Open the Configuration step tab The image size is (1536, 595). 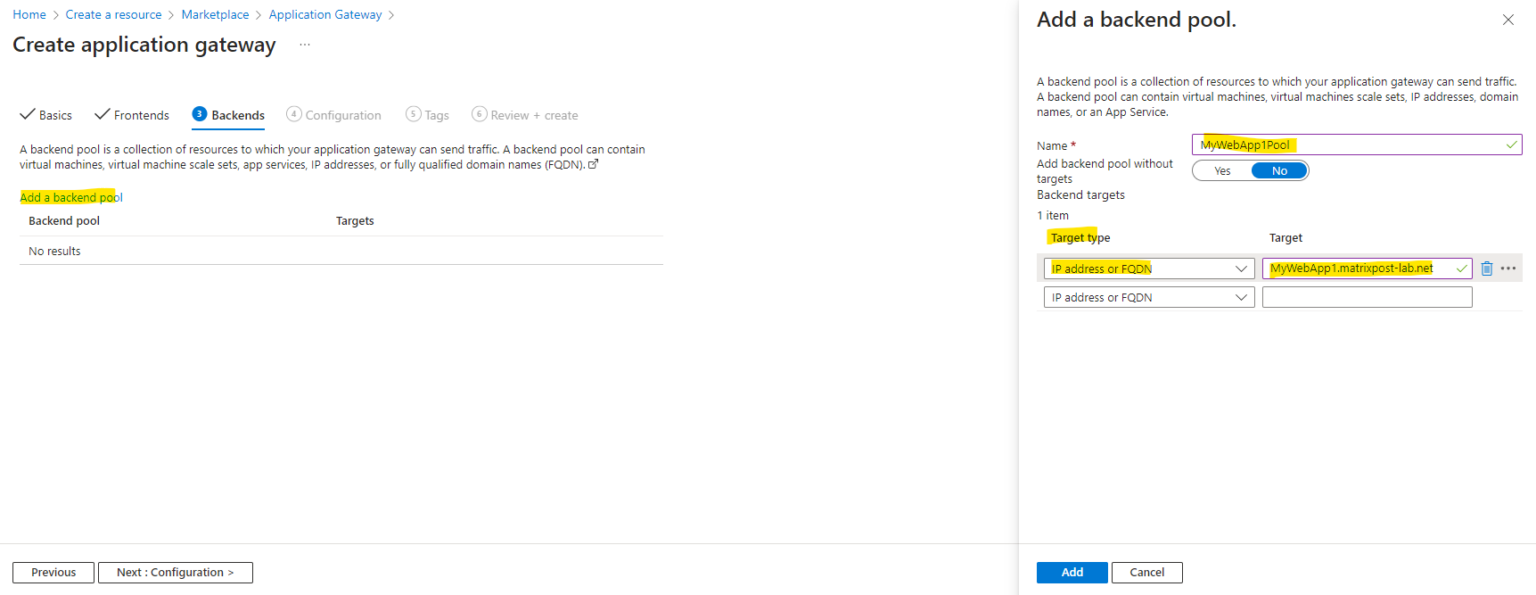click(334, 115)
